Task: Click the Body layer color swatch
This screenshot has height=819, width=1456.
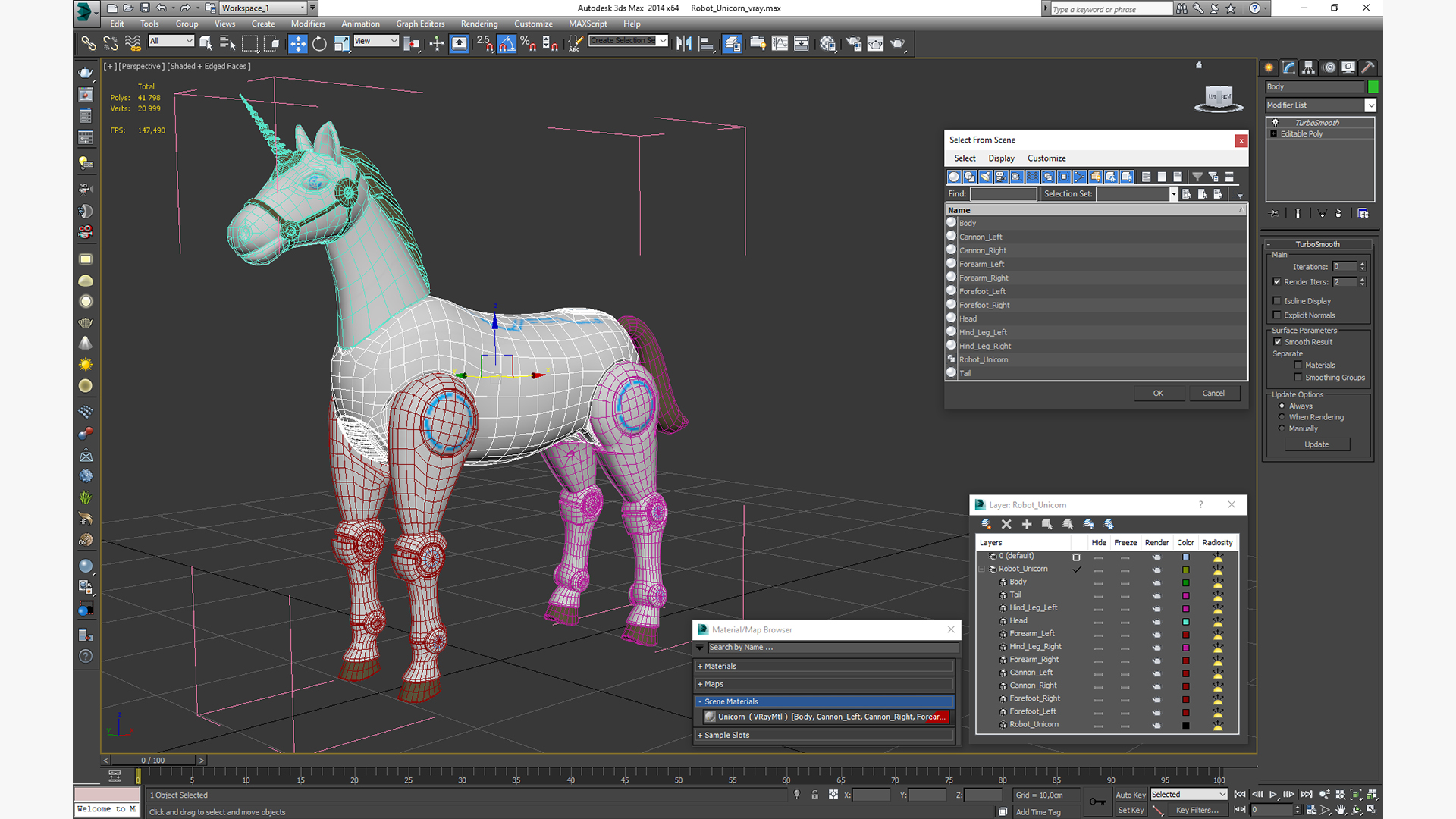Action: [1186, 582]
